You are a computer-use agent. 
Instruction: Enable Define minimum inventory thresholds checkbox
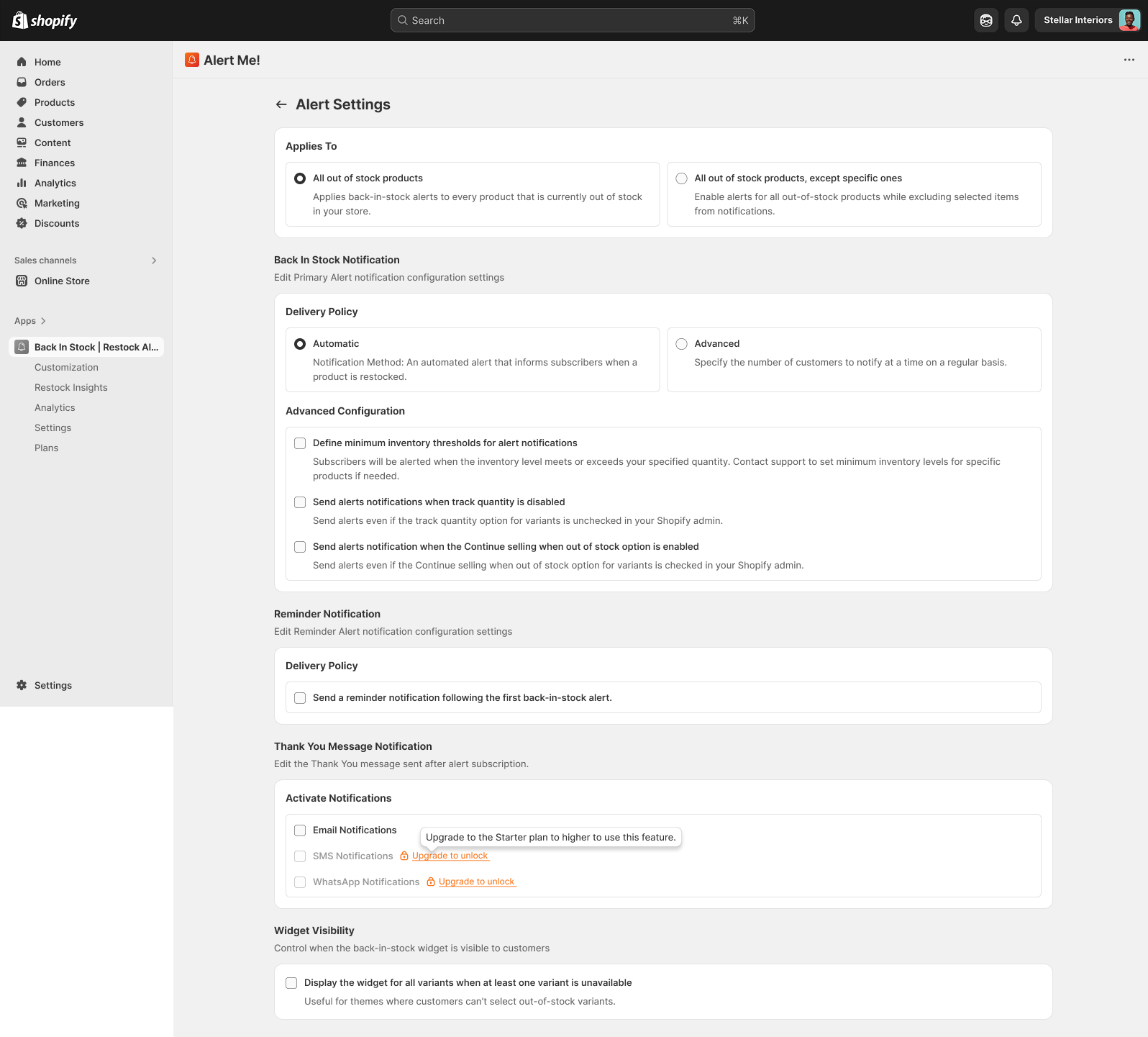pyautogui.click(x=300, y=443)
